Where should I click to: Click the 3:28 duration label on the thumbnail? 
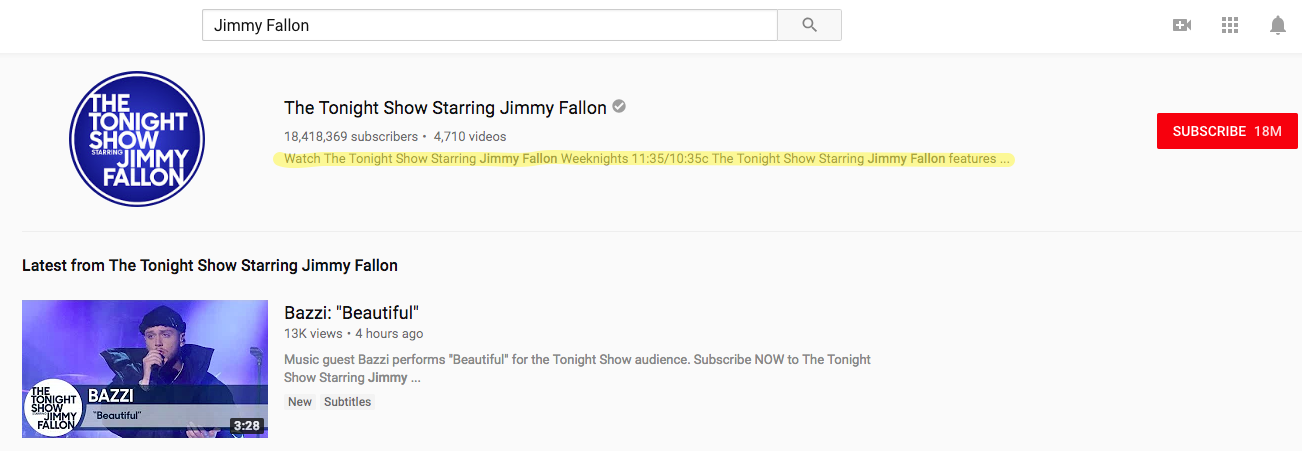coord(246,425)
